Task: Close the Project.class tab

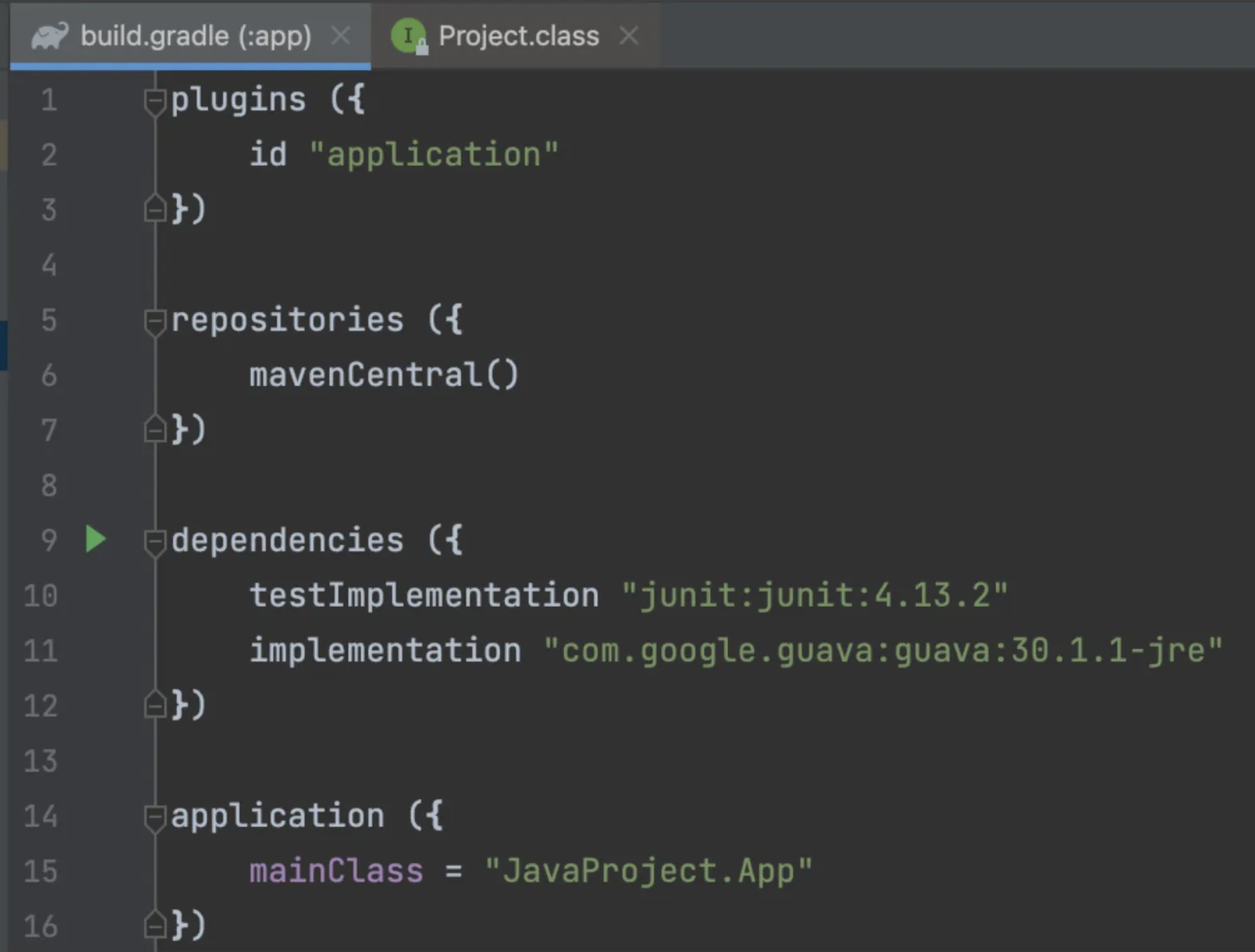Action: [629, 36]
